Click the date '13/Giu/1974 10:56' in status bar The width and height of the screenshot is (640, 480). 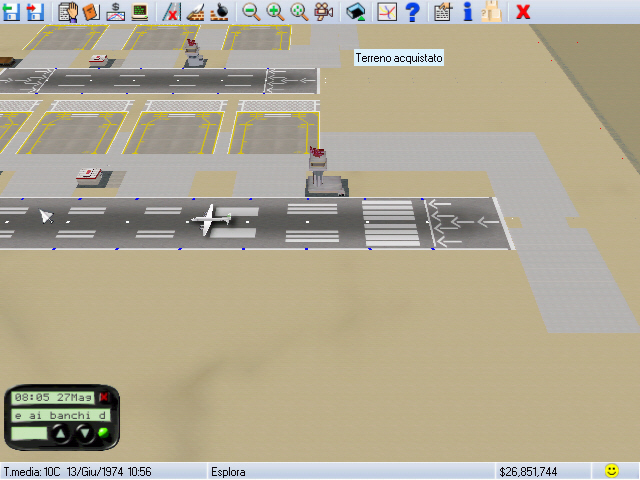[109, 472]
